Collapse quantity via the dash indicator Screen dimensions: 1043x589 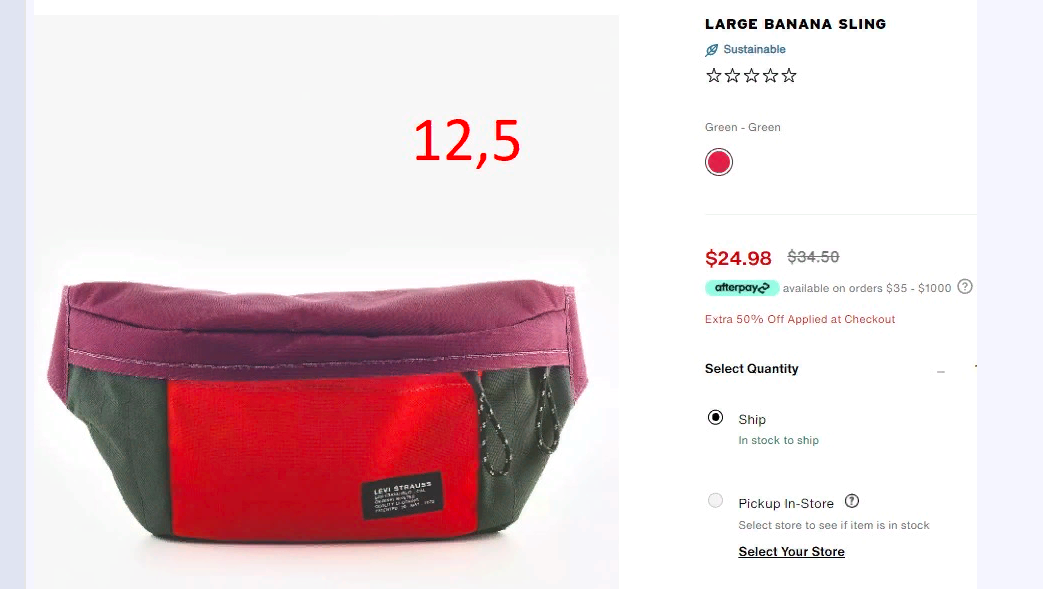click(x=941, y=372)
